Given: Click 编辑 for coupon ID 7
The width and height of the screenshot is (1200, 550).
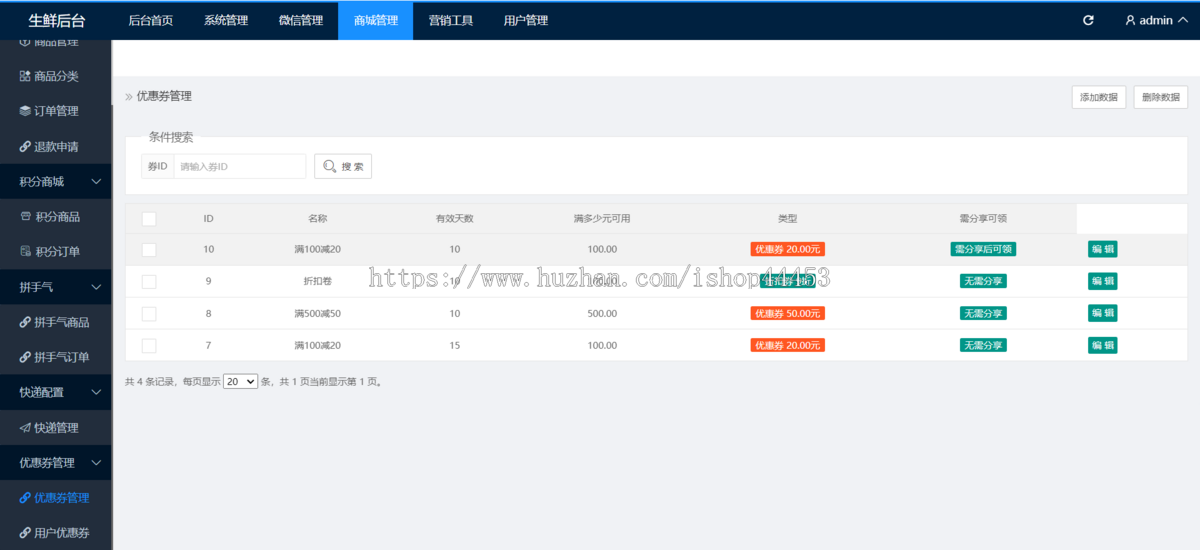Looking at the screenshot, I should coord(1103,345).
